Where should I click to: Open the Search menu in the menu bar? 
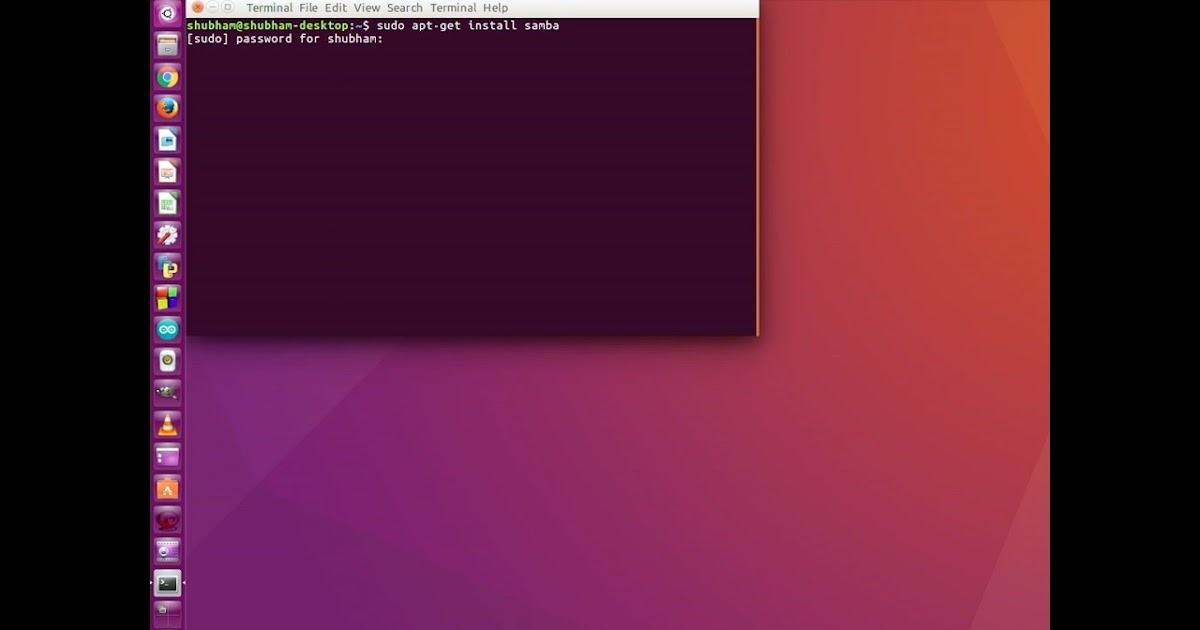point(403,7)
